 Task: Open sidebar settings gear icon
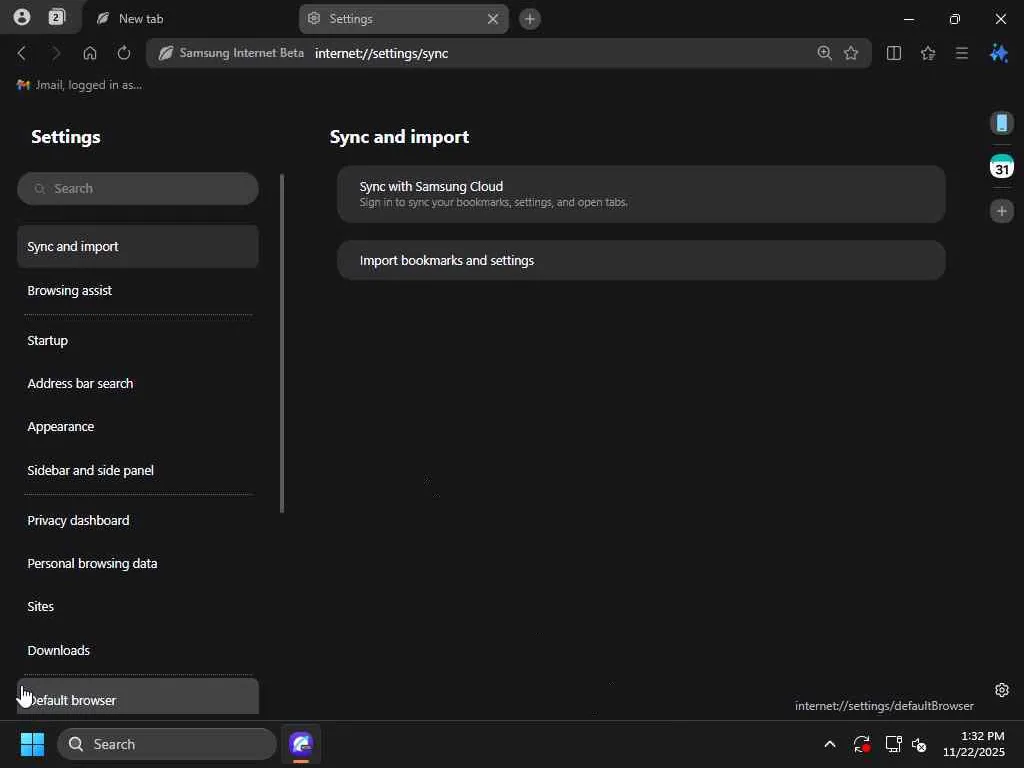[1002, 690]
